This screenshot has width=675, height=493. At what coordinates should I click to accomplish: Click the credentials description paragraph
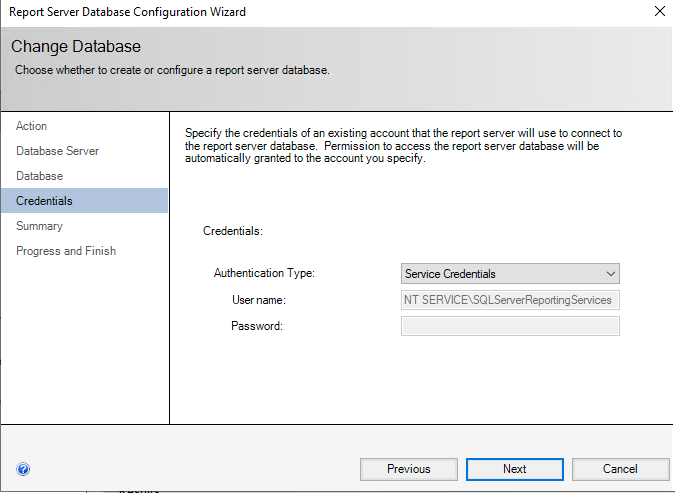[405, 146]
